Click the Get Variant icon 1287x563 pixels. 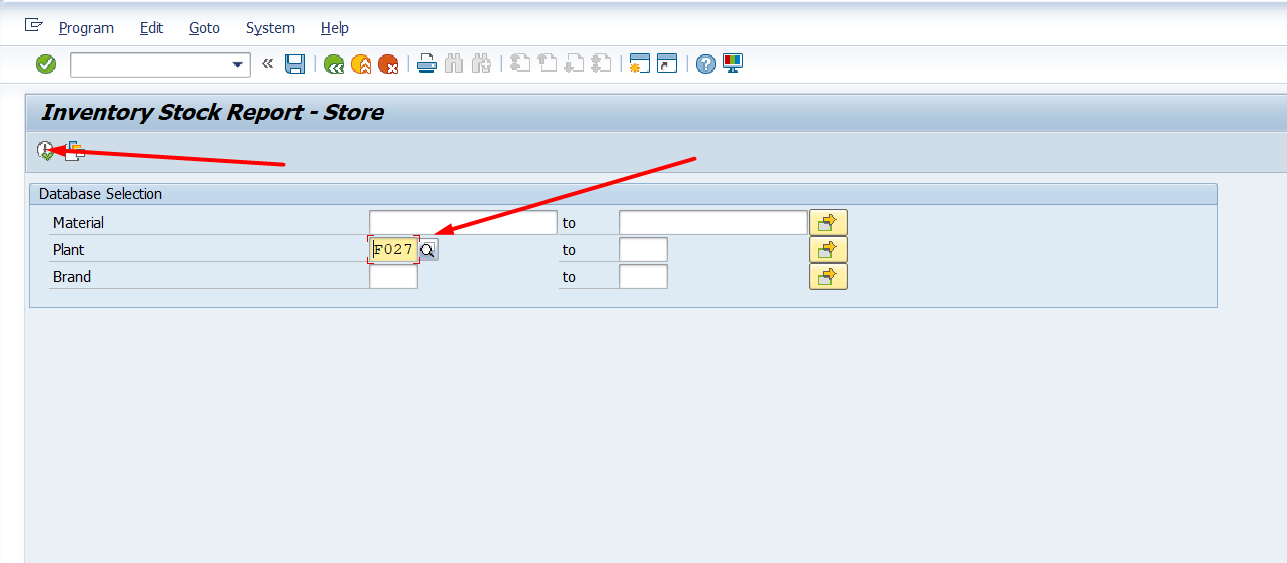(74, 151)
